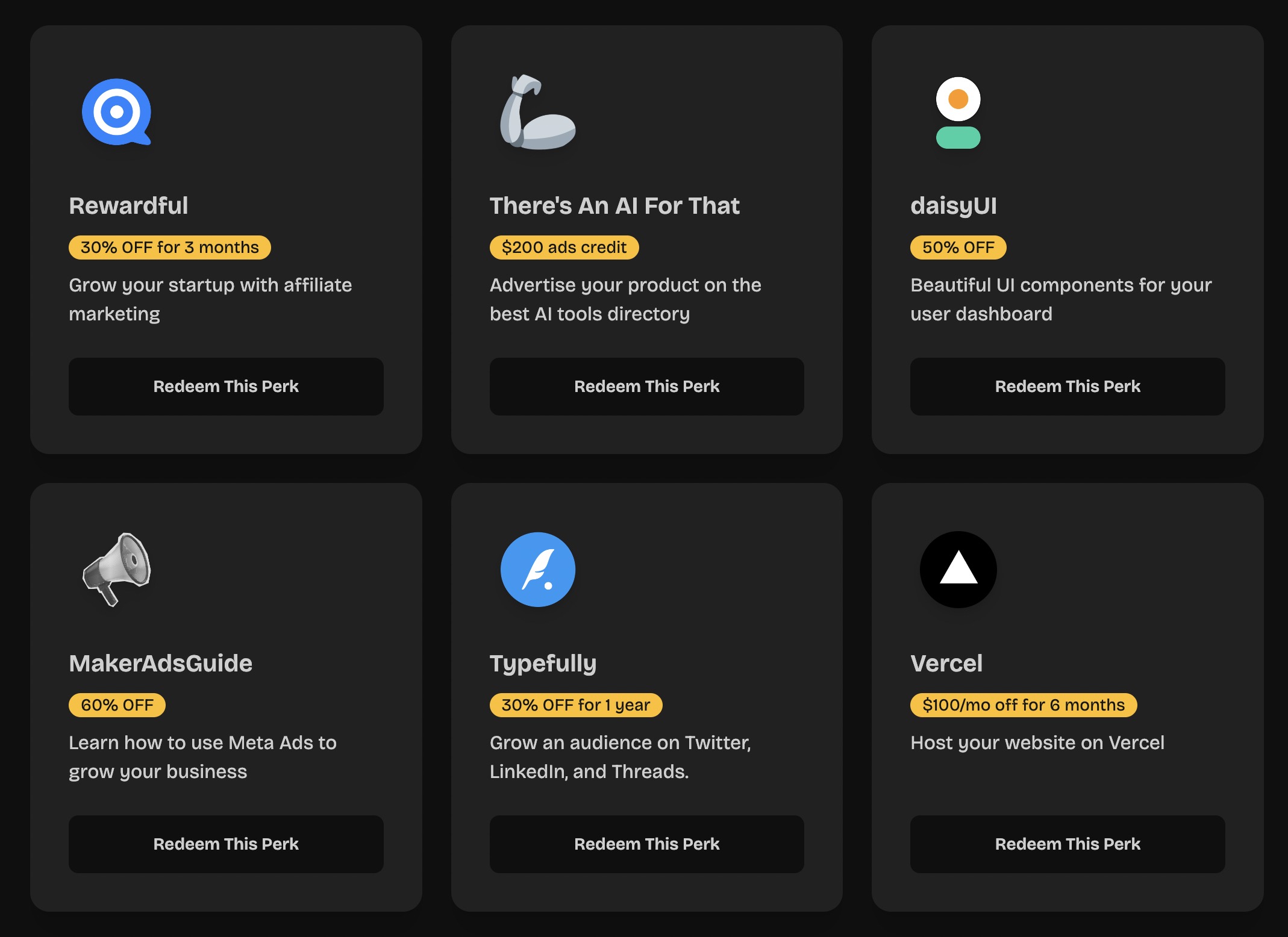Redeem the daisyUI perk
Screen dimensions: 1288x937
(1067, 387)
